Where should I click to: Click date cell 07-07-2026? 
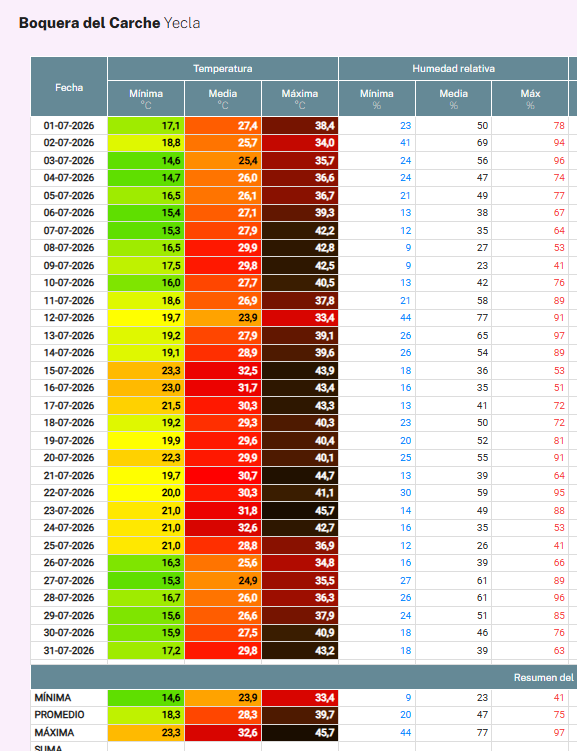coord(69,230)
